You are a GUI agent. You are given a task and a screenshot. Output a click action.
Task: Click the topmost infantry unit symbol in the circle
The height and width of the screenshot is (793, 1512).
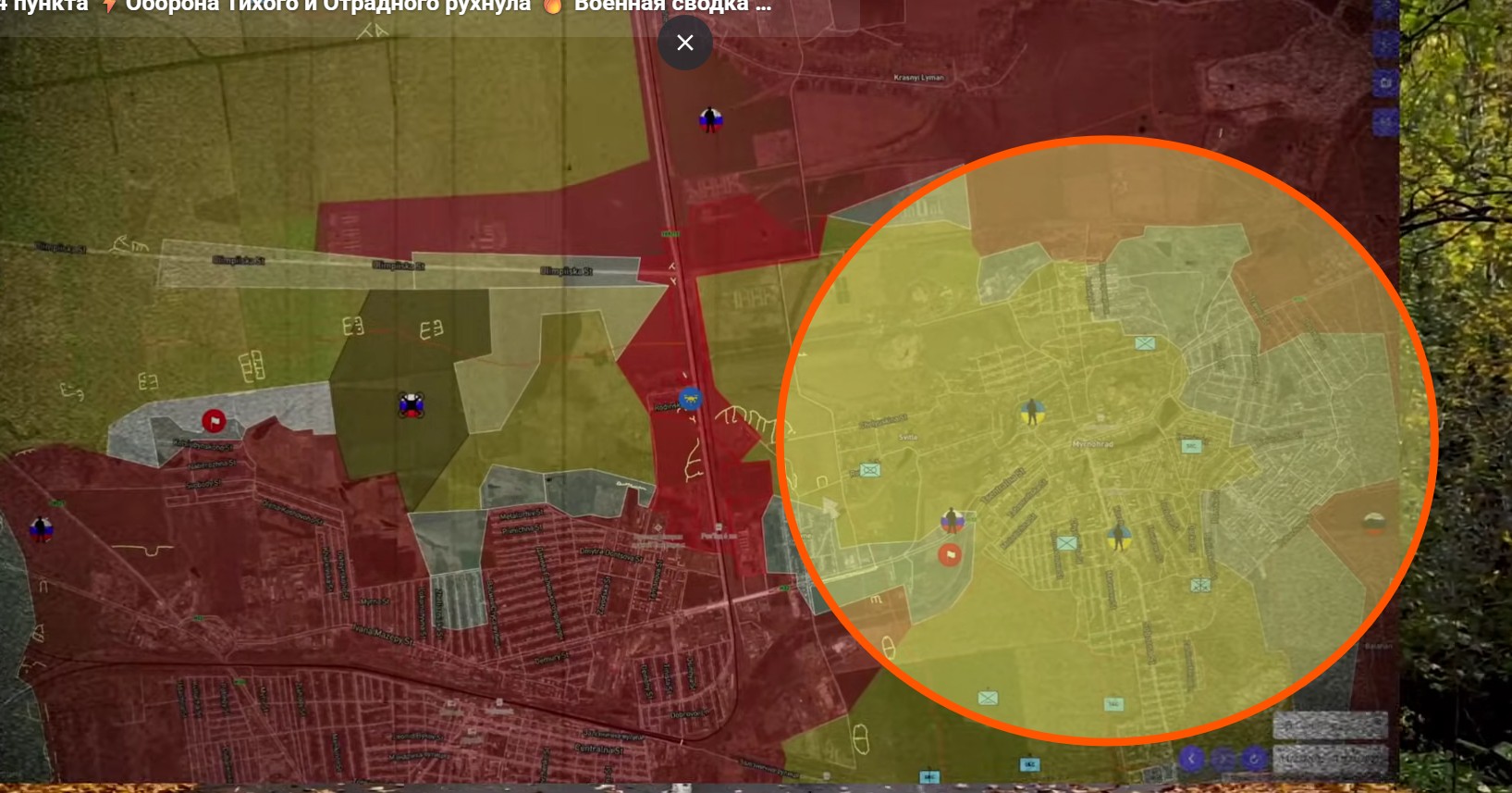click(x=1145, y=343)
